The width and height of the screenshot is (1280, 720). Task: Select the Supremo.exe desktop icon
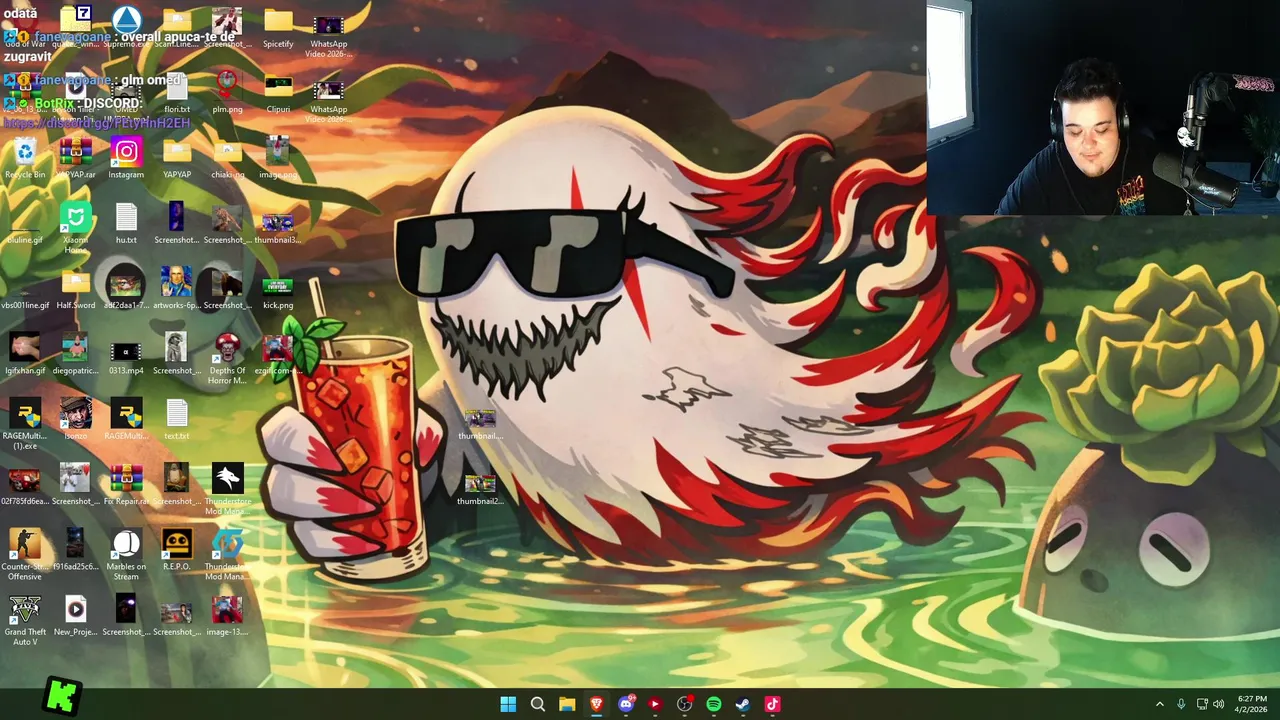[x=126, y=27]
